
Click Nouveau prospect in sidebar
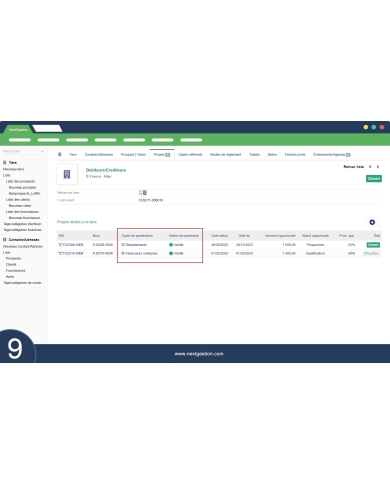point(22,187)
